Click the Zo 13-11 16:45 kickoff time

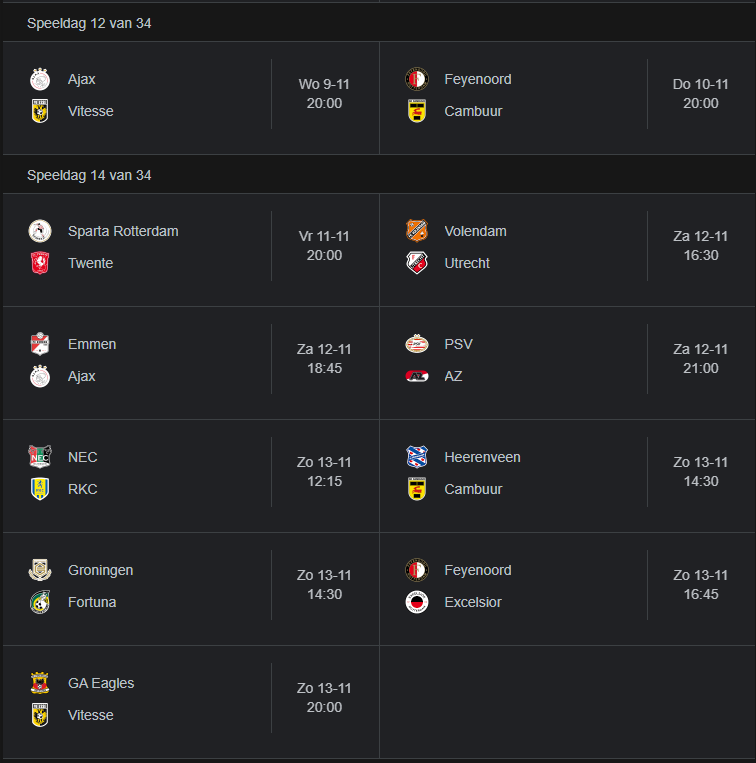701,585
